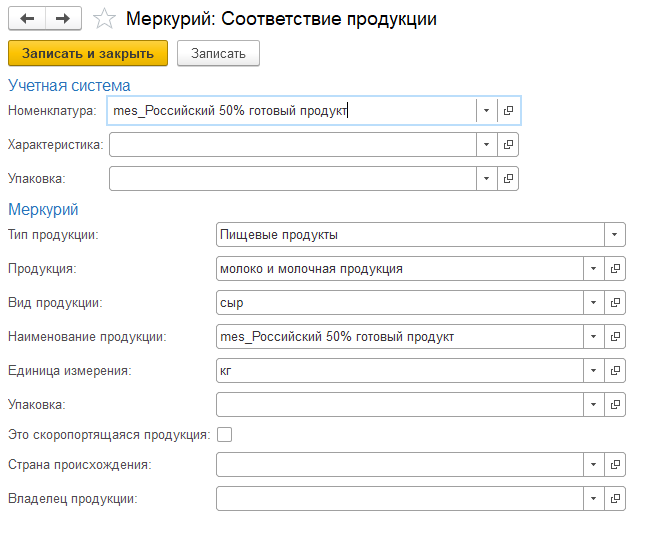657x548 pixels.
Task: Click the Страна происхождения input field
Action: tap(398, 465)
